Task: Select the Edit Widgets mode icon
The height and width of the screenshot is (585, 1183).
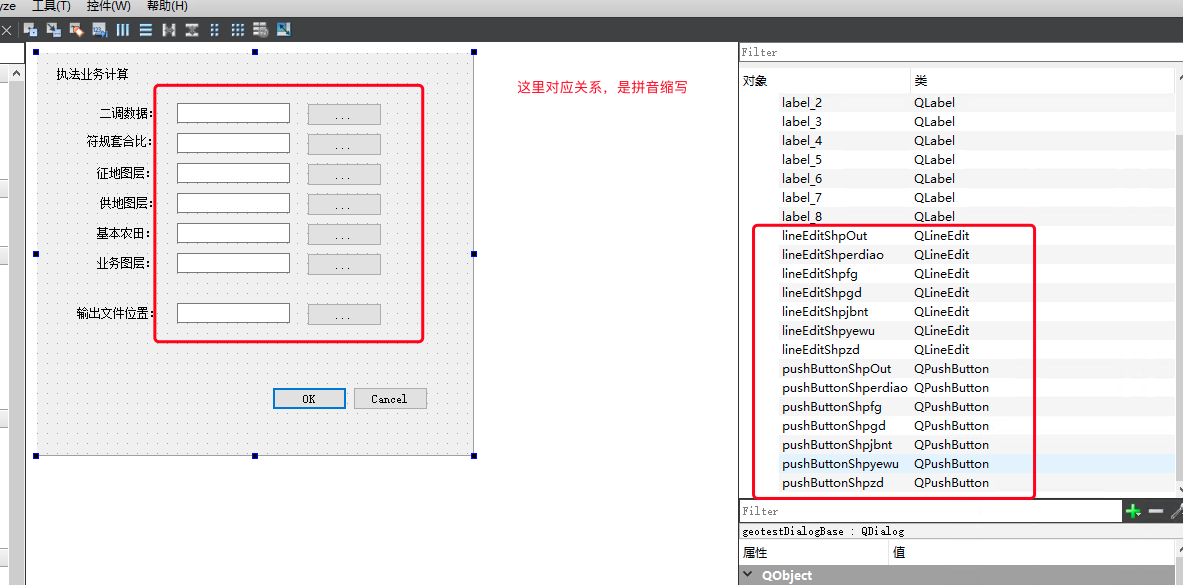Action: coord(30,30)
